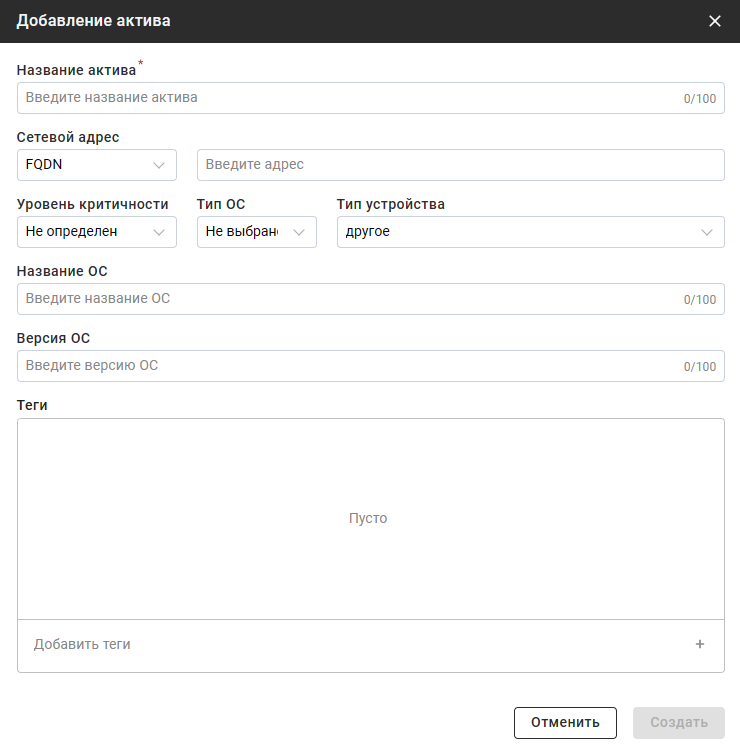Click the Добавить теги input

350,645
